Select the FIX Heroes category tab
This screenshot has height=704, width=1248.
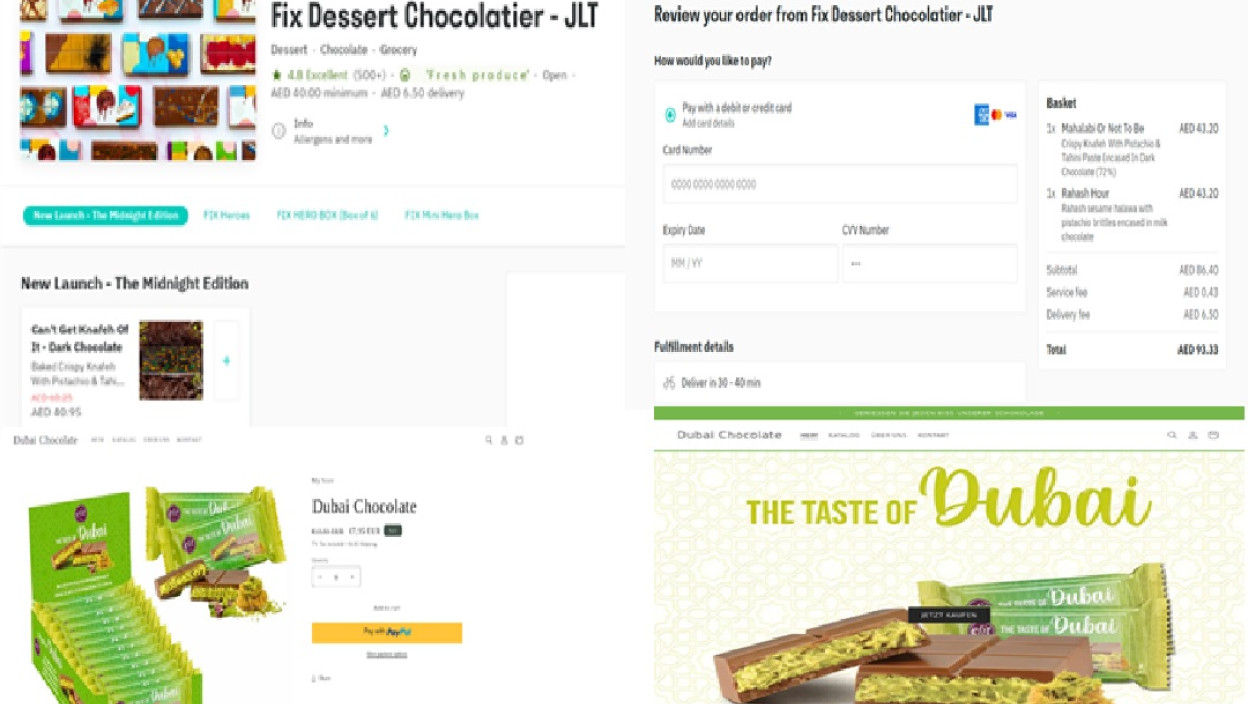pyautogui.click(x=226, y=215)
